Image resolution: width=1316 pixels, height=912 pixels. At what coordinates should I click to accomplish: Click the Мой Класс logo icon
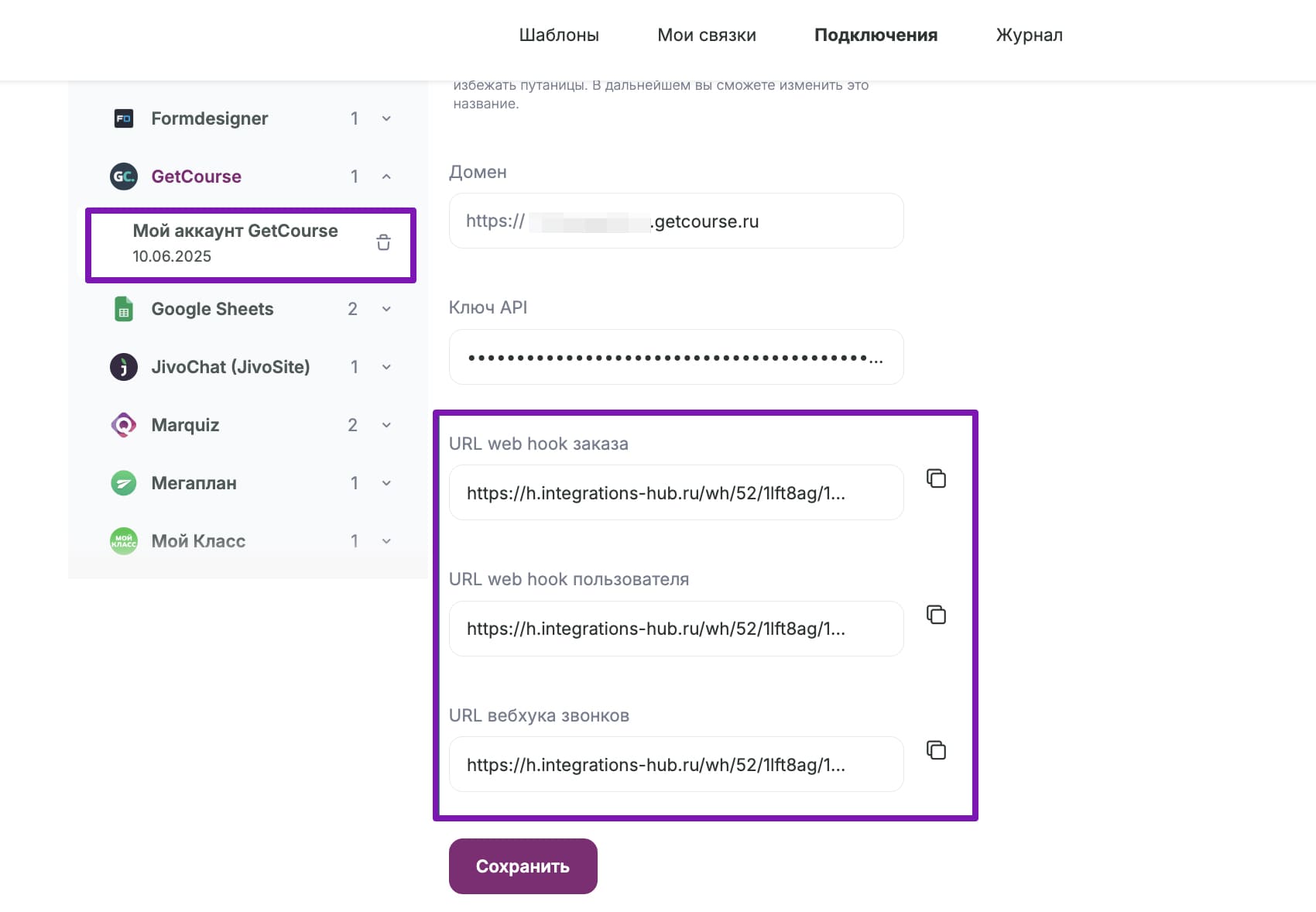124,541
